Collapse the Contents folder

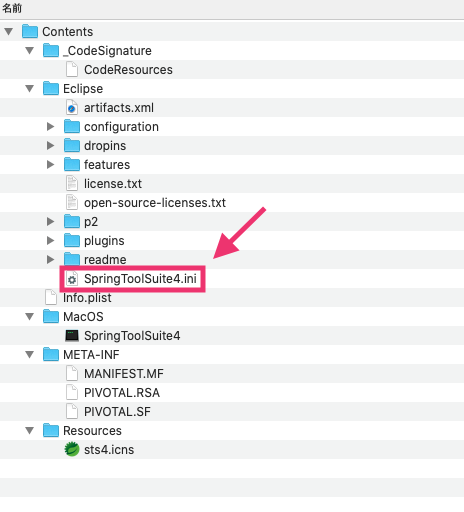coord(9,32)
